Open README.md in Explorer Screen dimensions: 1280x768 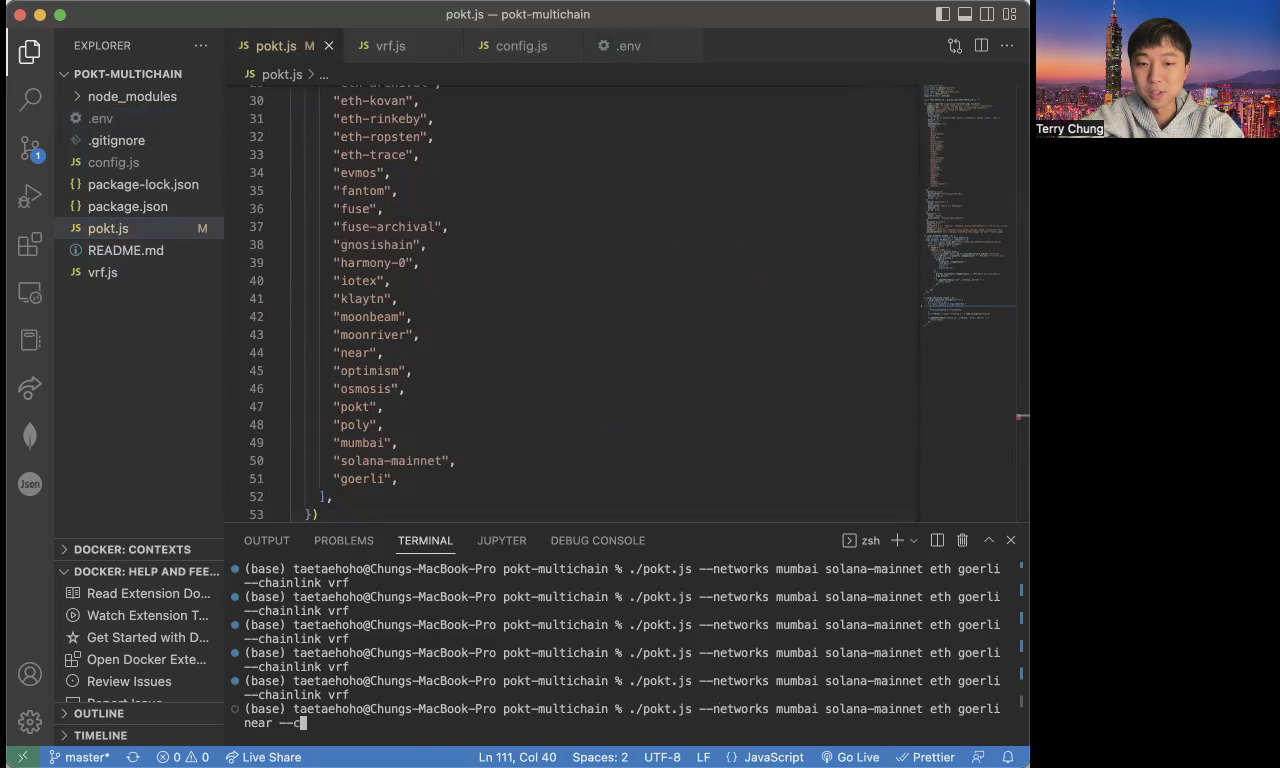point(139,250)
